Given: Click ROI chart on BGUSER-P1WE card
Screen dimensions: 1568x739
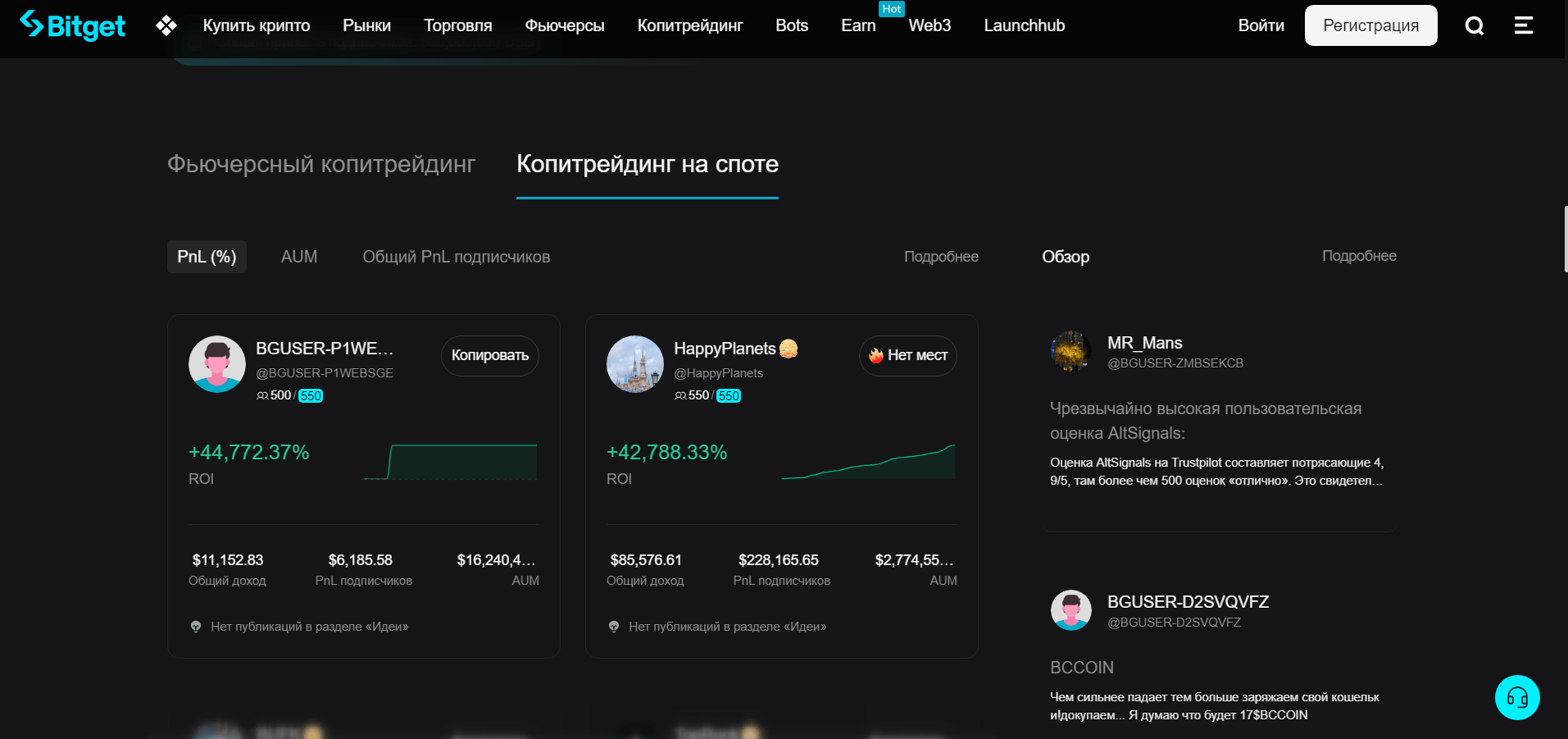Looking at the screenshot, I should tap(450, 462).
